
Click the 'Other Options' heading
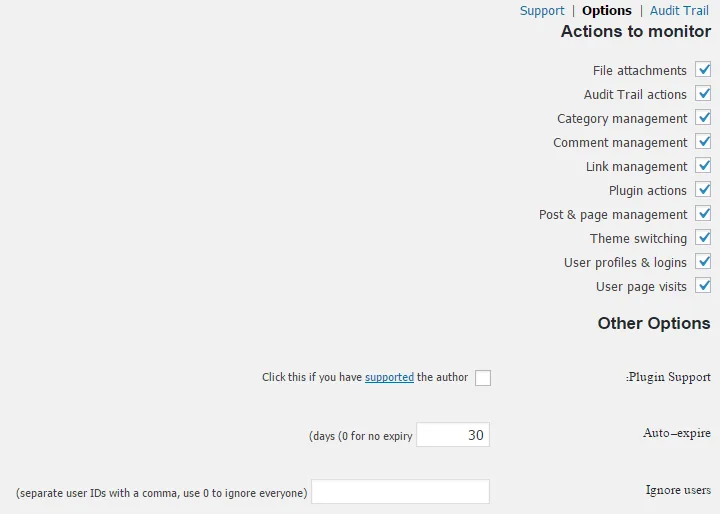(654, 323)
